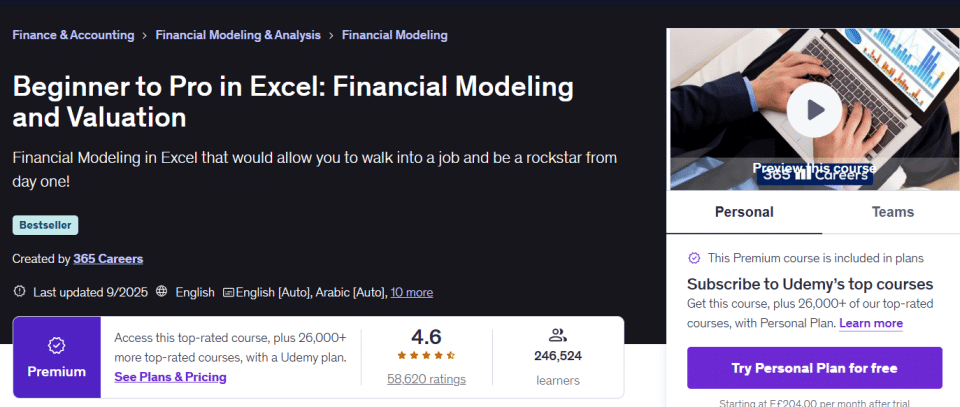Go to Financial Modeling & Analysis category
This screenshot has height=407, width=960.
coord(238,35)
